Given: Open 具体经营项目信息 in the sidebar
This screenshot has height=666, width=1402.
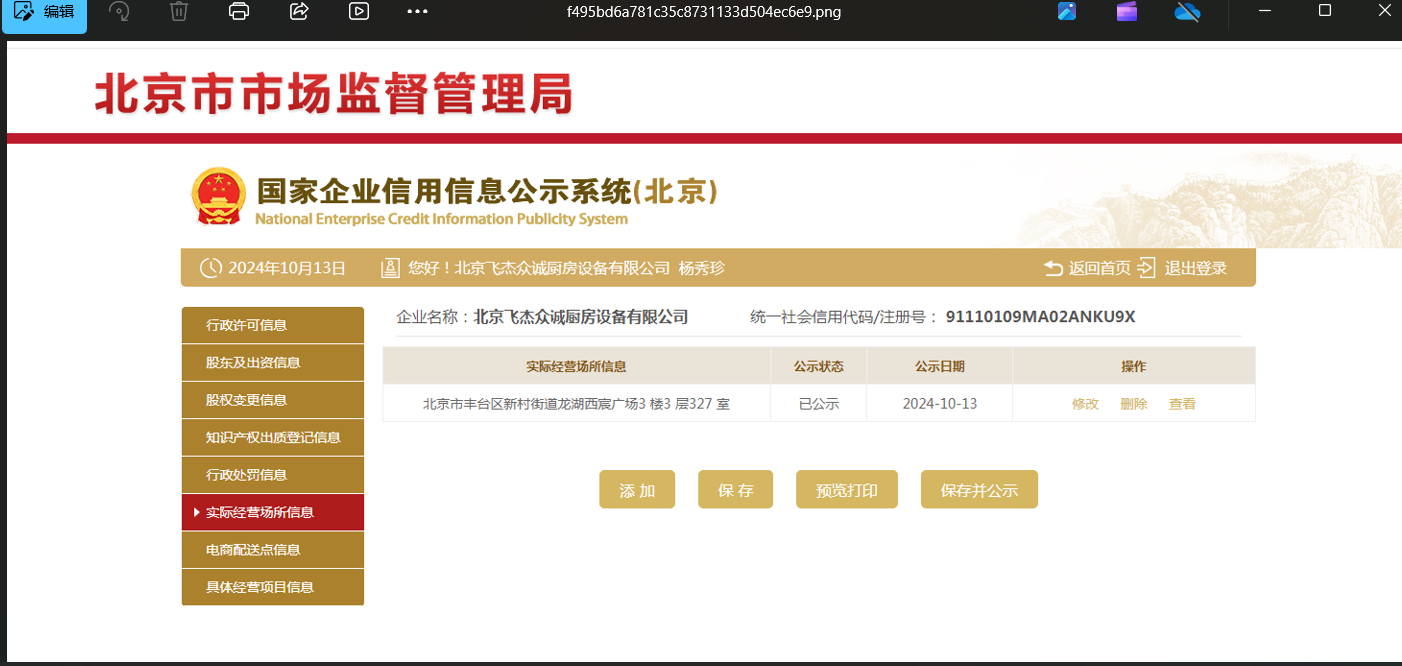Looking at the screenshot, I should 273,587.
